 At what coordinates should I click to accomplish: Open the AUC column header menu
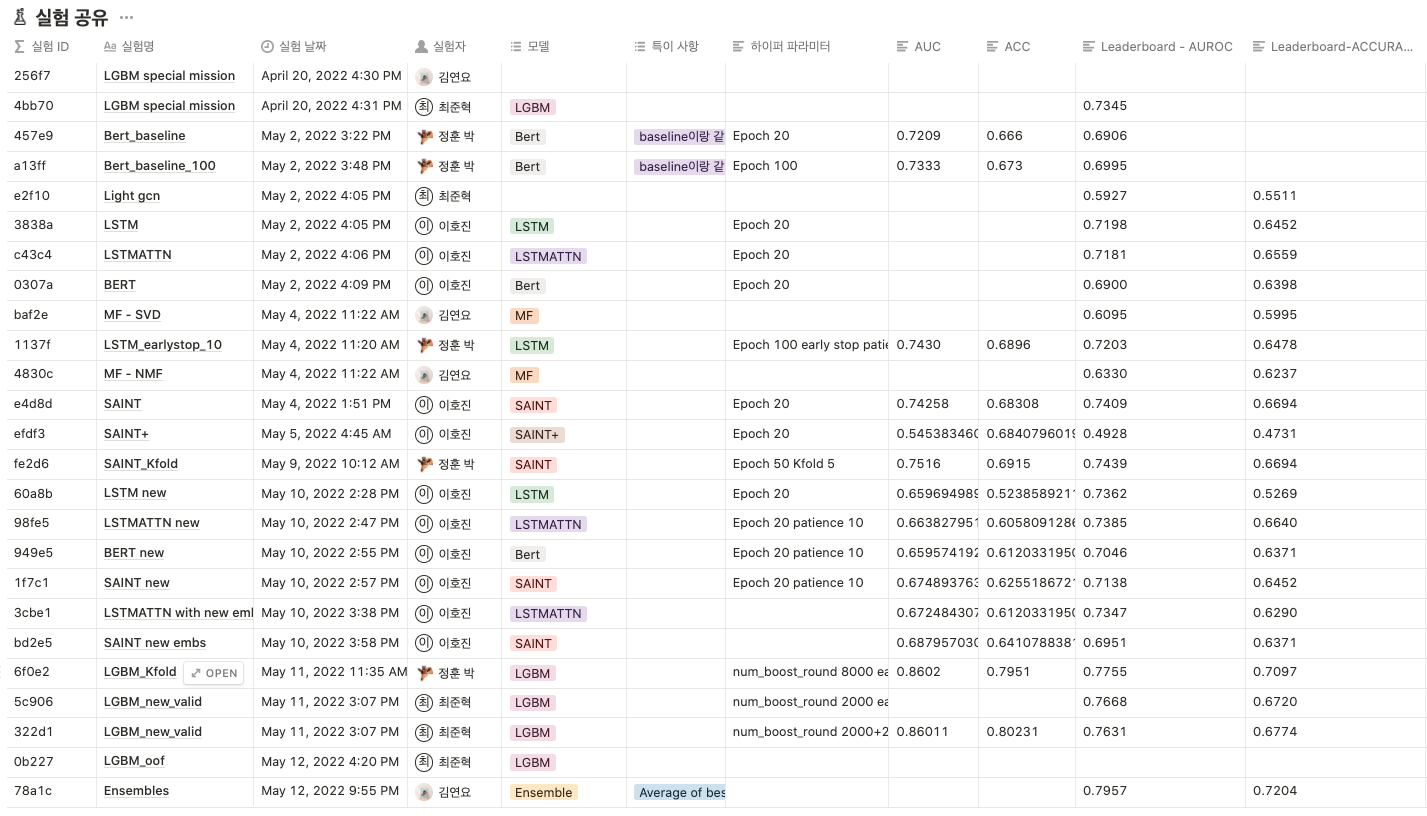(918, 46)
